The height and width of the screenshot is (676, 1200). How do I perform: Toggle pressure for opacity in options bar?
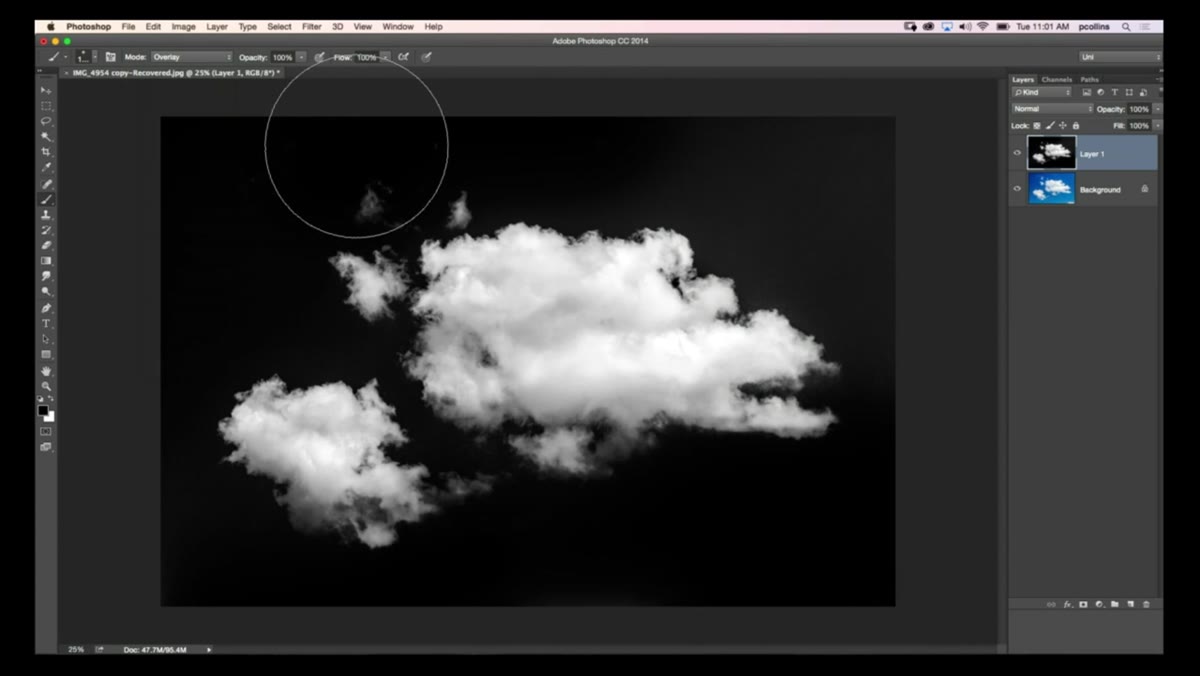pyautogui.click(x=319, y=57)
